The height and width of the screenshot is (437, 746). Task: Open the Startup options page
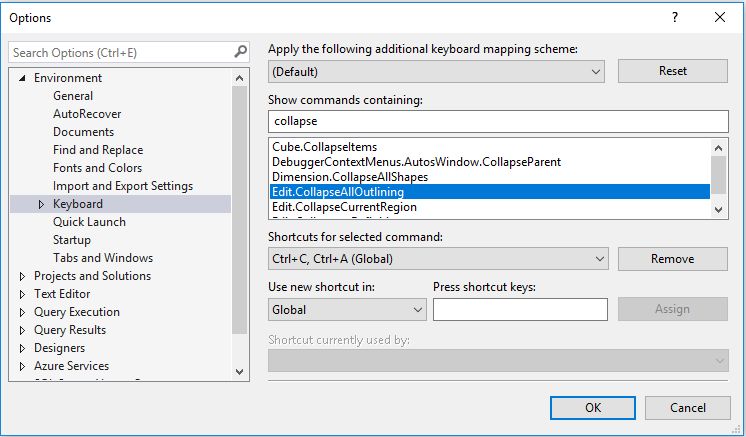pos(72,240)
